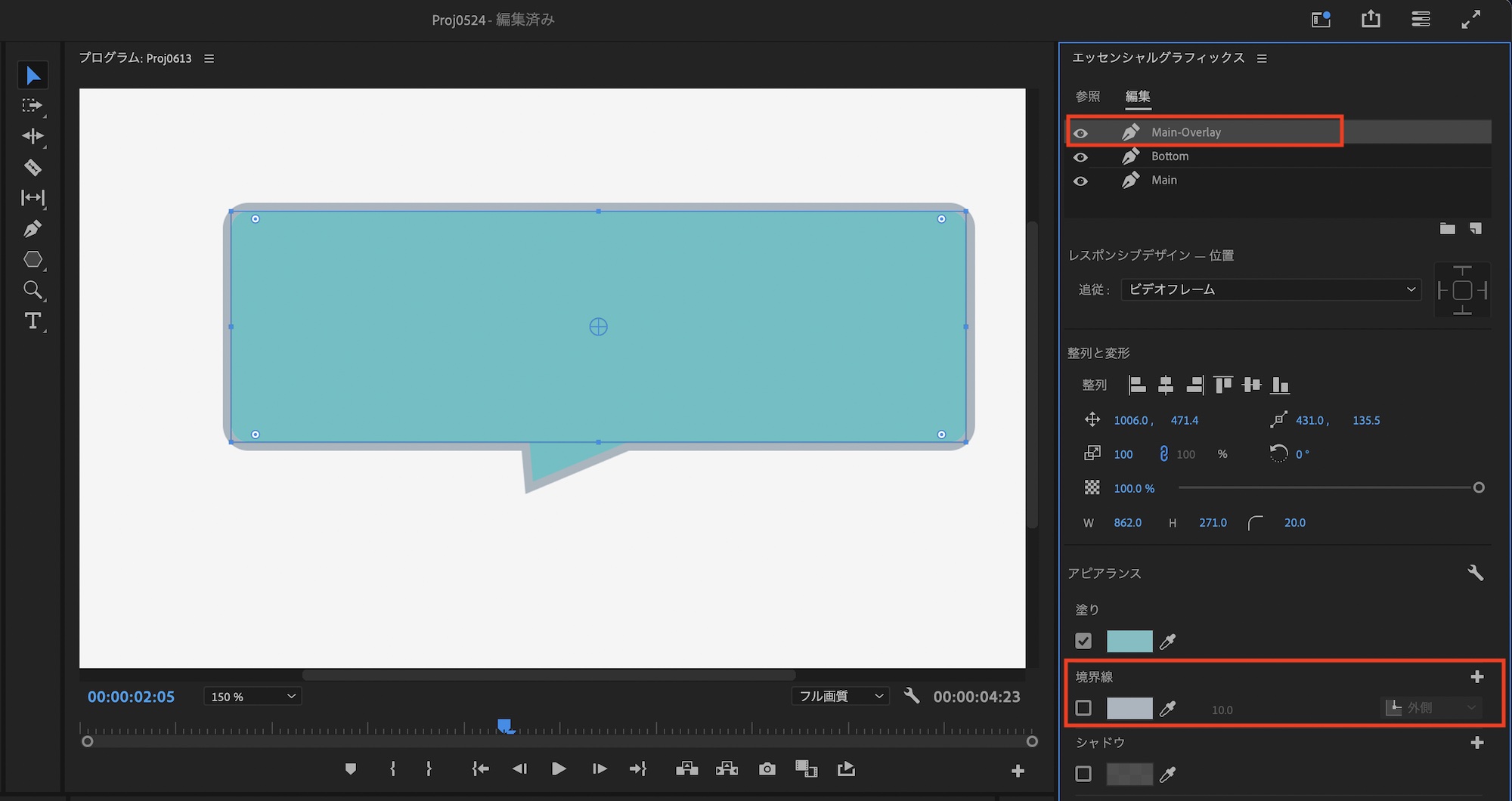Screen dimensions: 1512x801
Task: Enable the stroke checkbox
Action: click(1083, 708)
